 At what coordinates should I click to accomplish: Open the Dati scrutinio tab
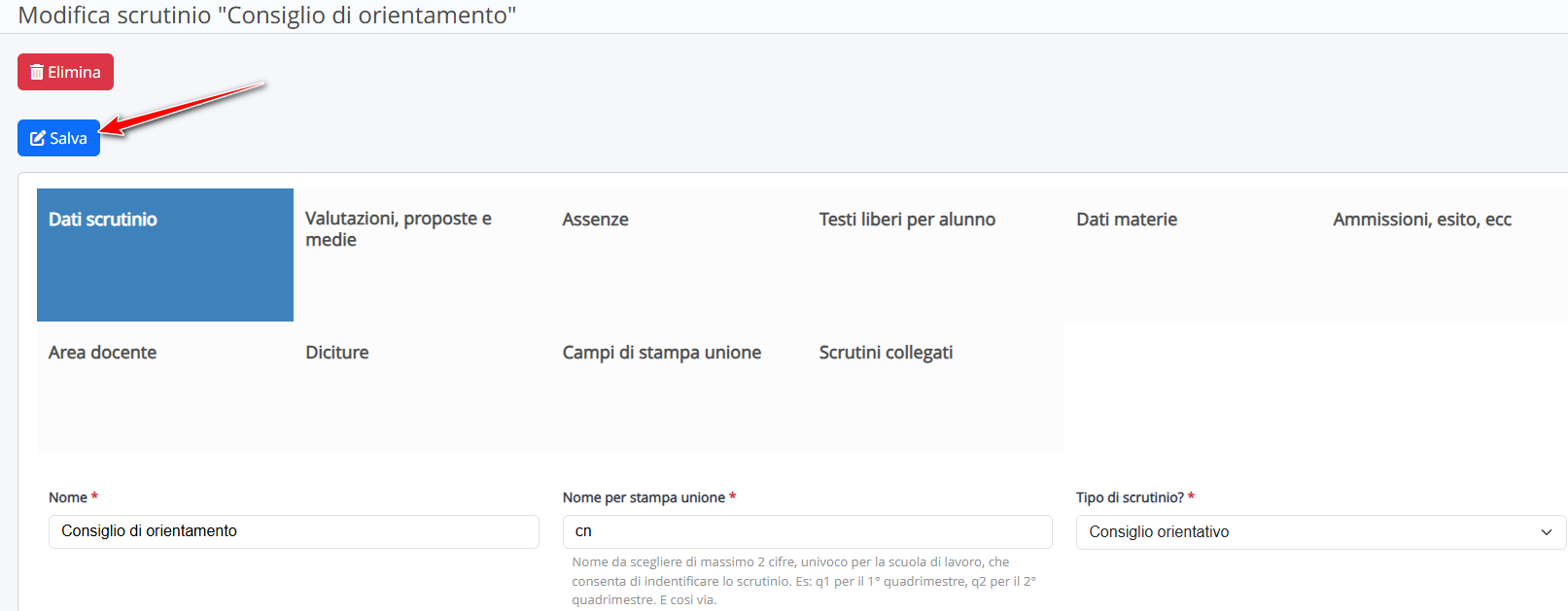click(x=165, y=255)
